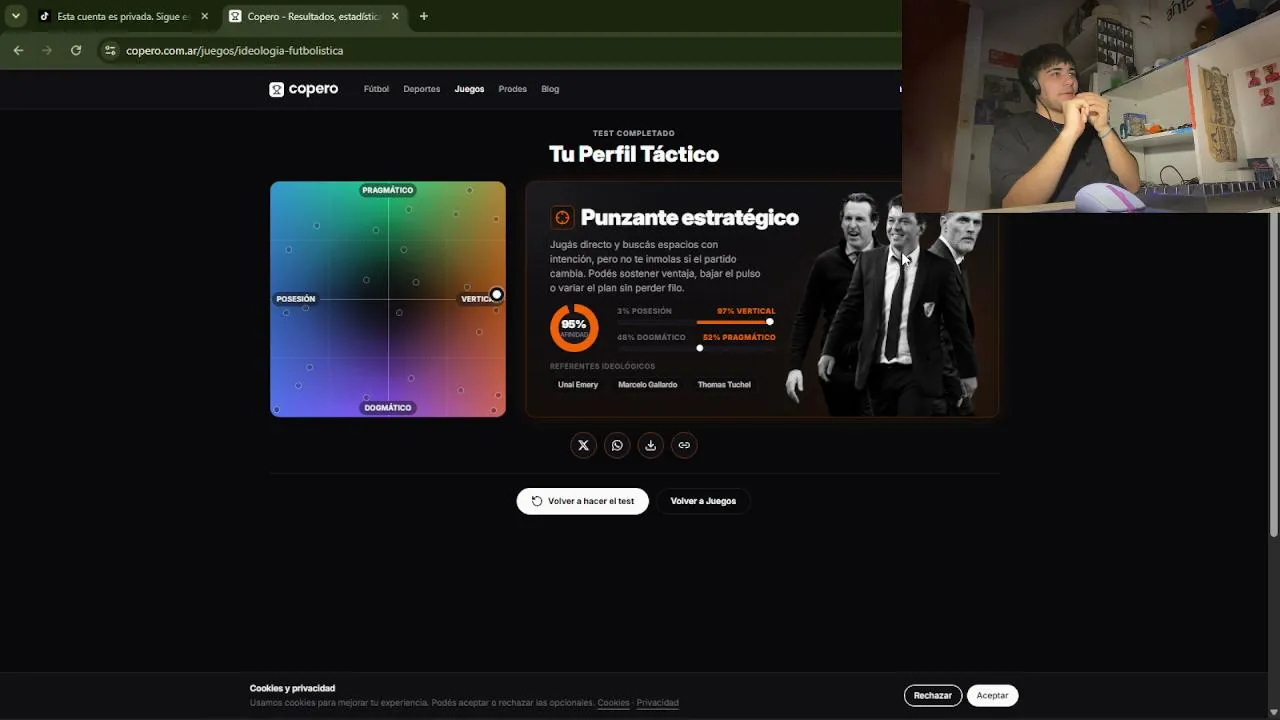The image size is (1280, 720).
Task: Open the Juegos menu
Action: pyautogui.click(x=469, y=89)
